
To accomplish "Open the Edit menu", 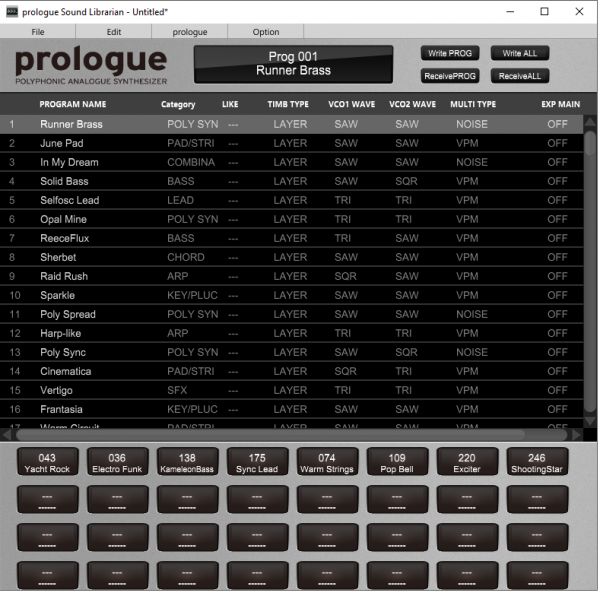I will 114,32.
